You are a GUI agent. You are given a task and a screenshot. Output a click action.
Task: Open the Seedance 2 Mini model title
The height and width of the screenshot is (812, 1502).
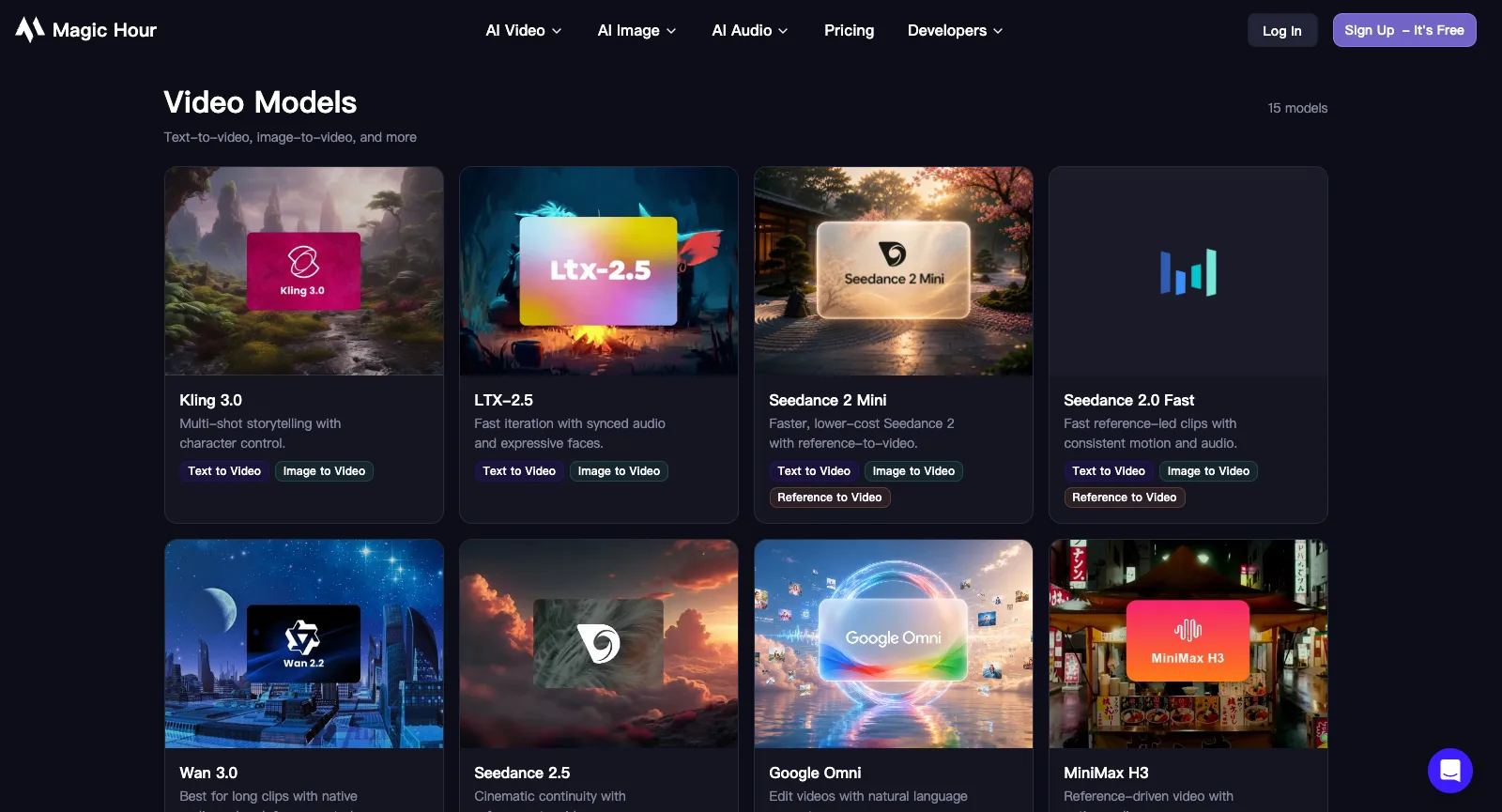tap(827, 400)
